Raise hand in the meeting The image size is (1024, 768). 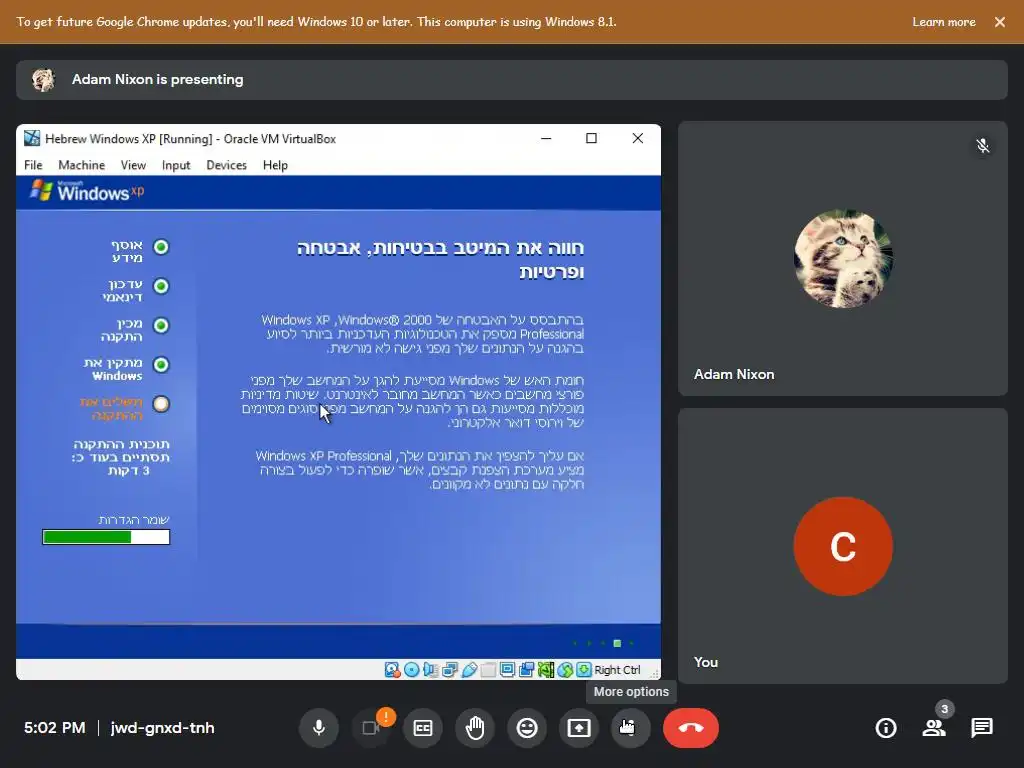475,728
